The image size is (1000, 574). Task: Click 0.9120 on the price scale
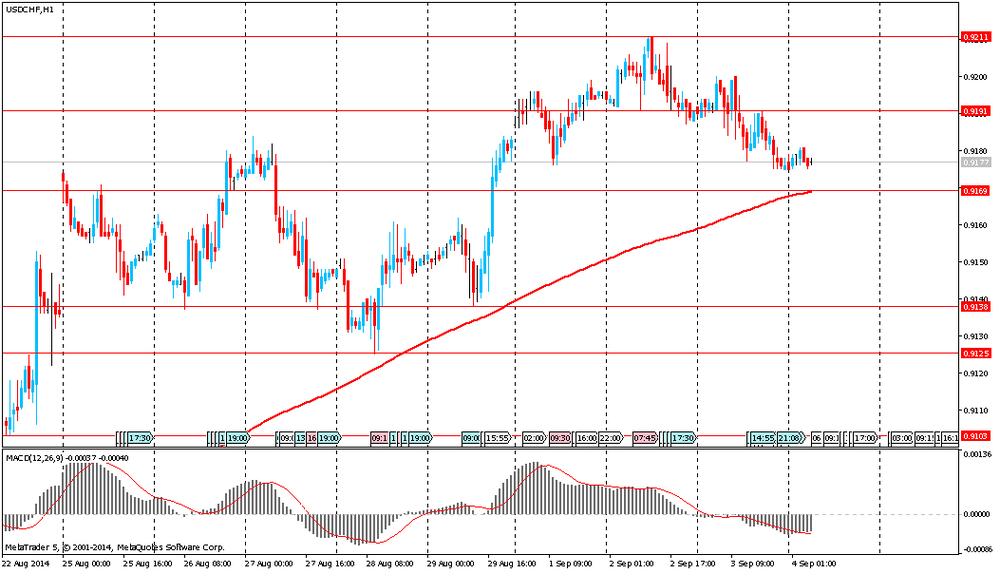pyautogui.click(x=976, y=374)
